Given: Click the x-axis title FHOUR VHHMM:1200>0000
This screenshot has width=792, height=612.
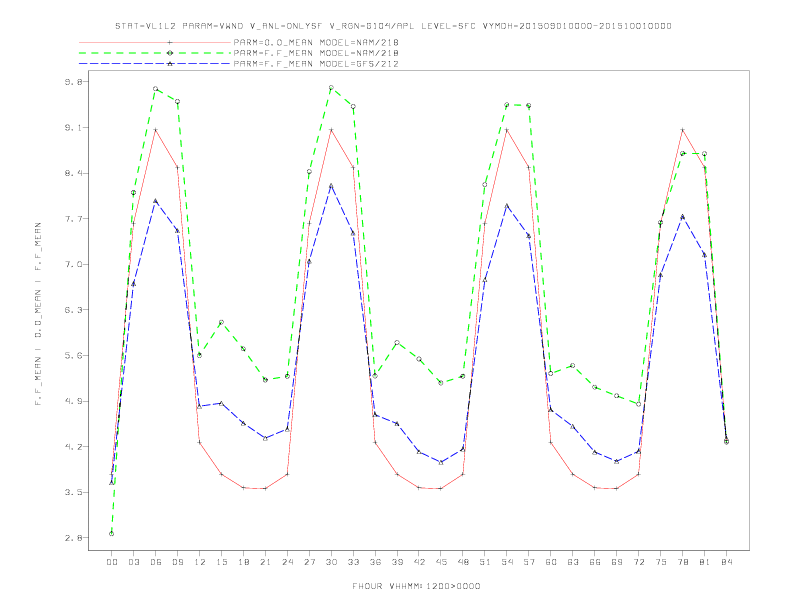Looking at the screenshot, I should click(x=416, y=586).
